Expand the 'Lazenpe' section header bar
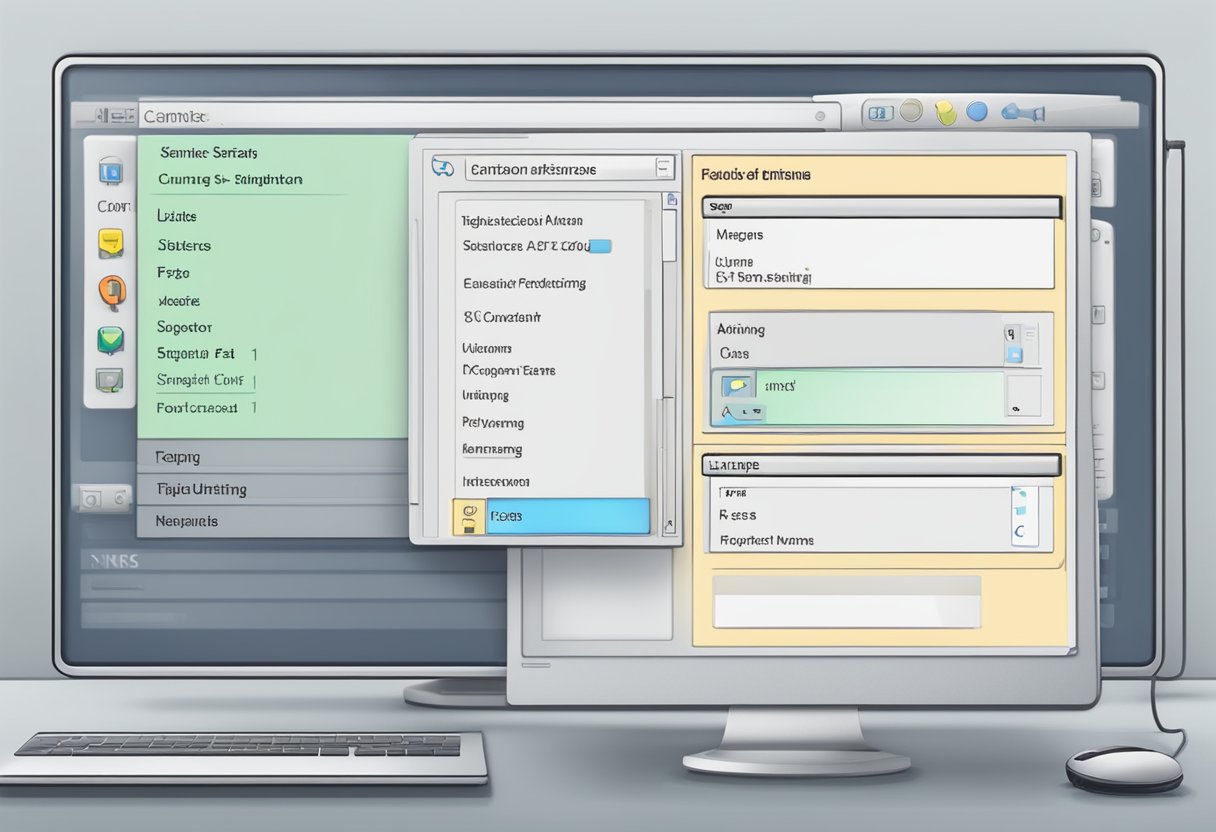 click(881, 465)
